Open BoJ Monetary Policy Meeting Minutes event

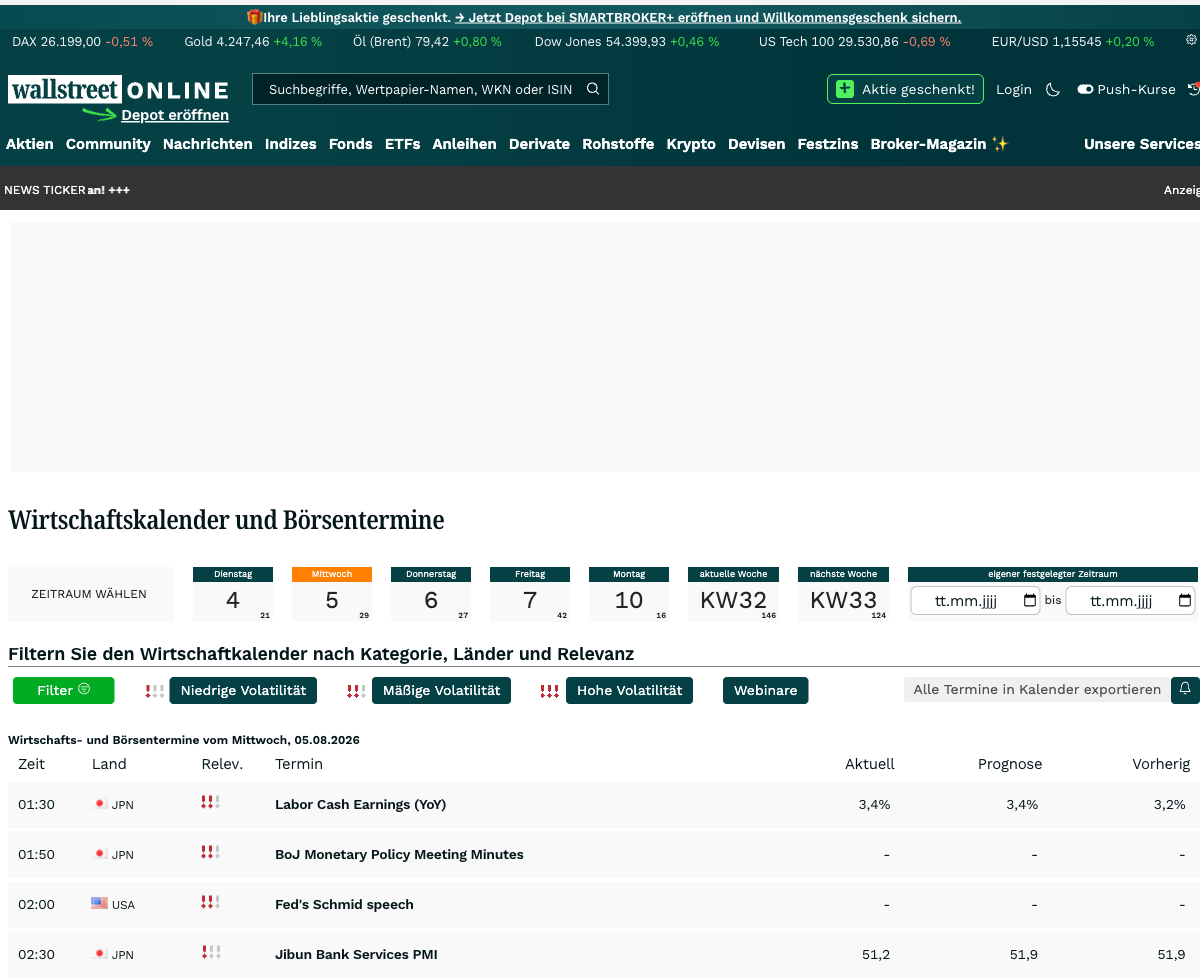click(x=399, y=854)
